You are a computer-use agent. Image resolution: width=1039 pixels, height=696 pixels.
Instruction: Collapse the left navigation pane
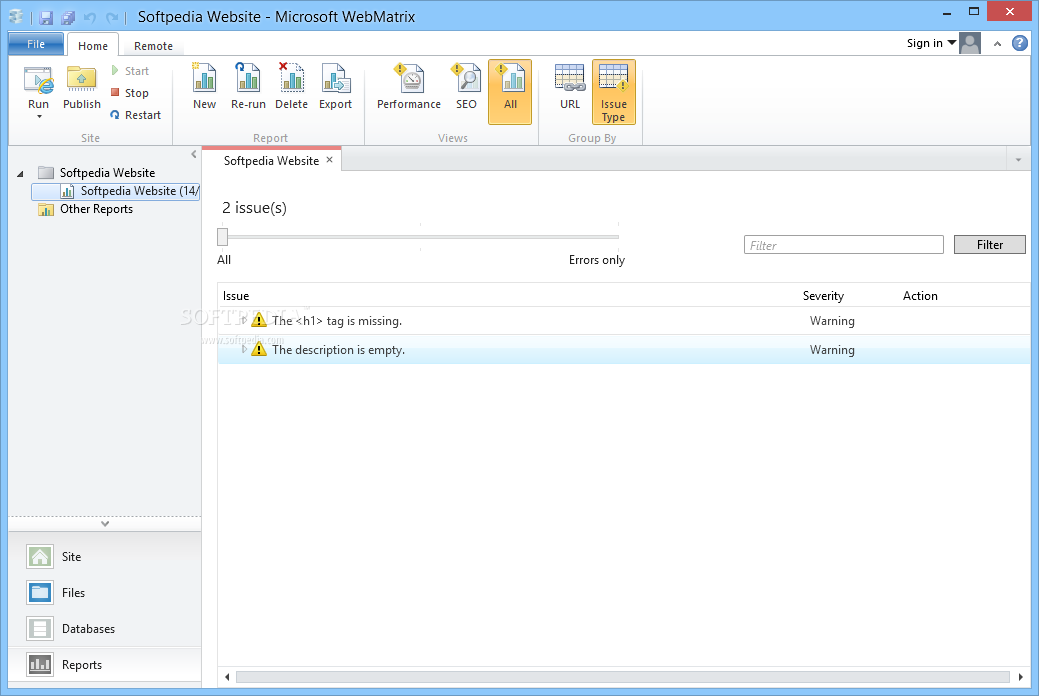[193, 154]
